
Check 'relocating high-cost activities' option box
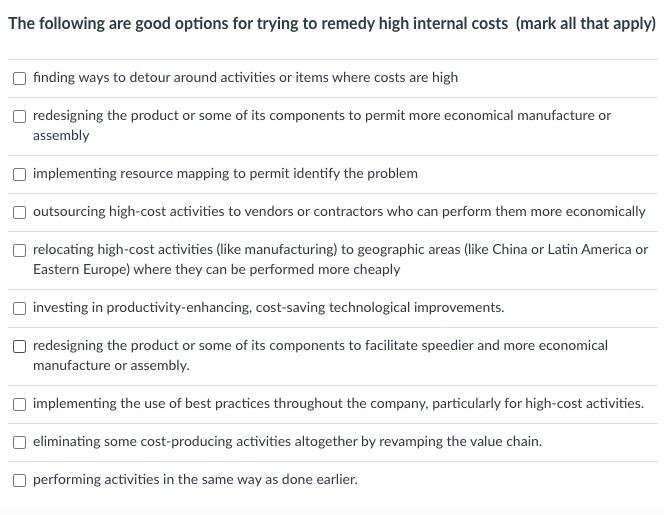click(x=19, y=250)
